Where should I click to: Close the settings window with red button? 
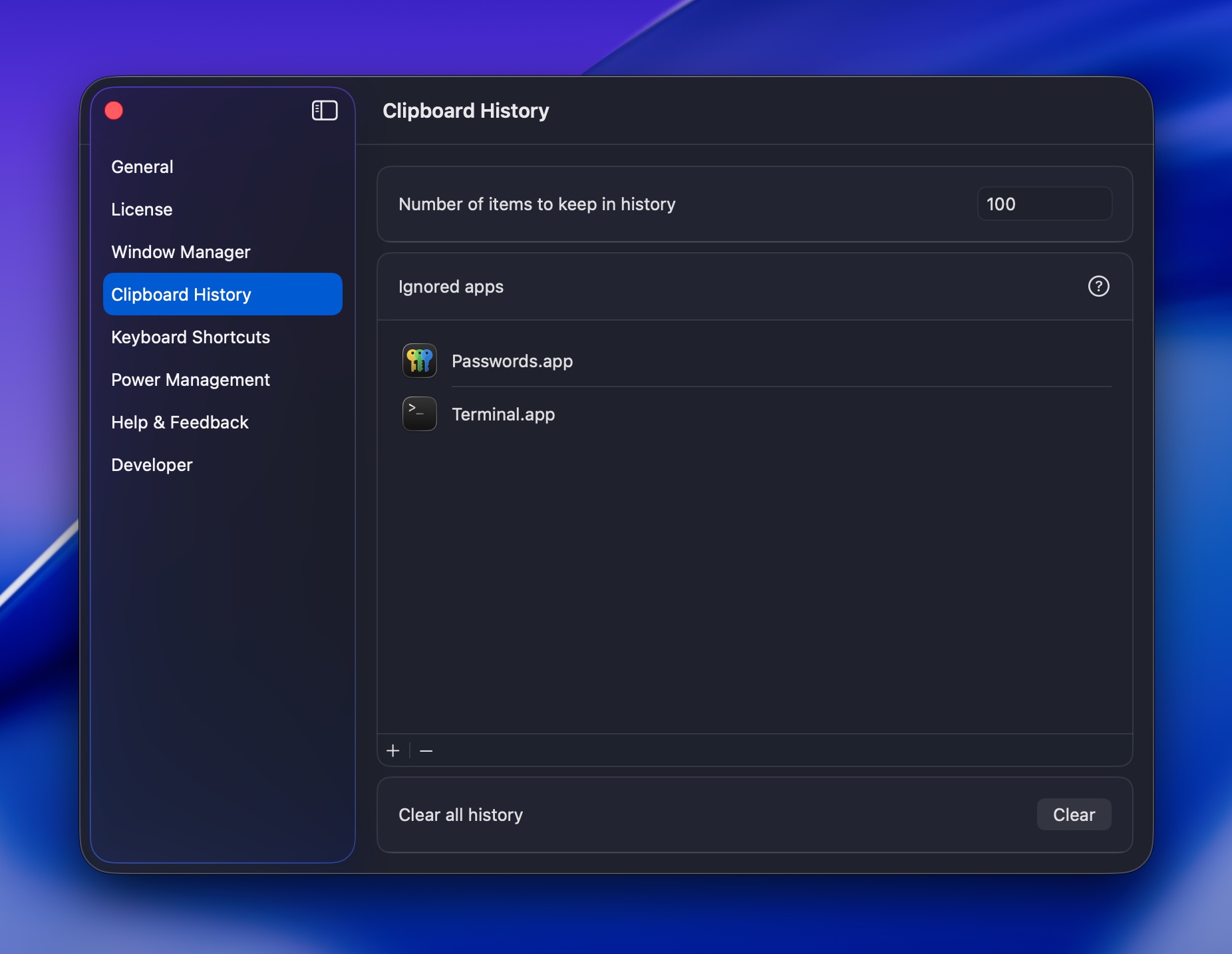pos(114,110)
